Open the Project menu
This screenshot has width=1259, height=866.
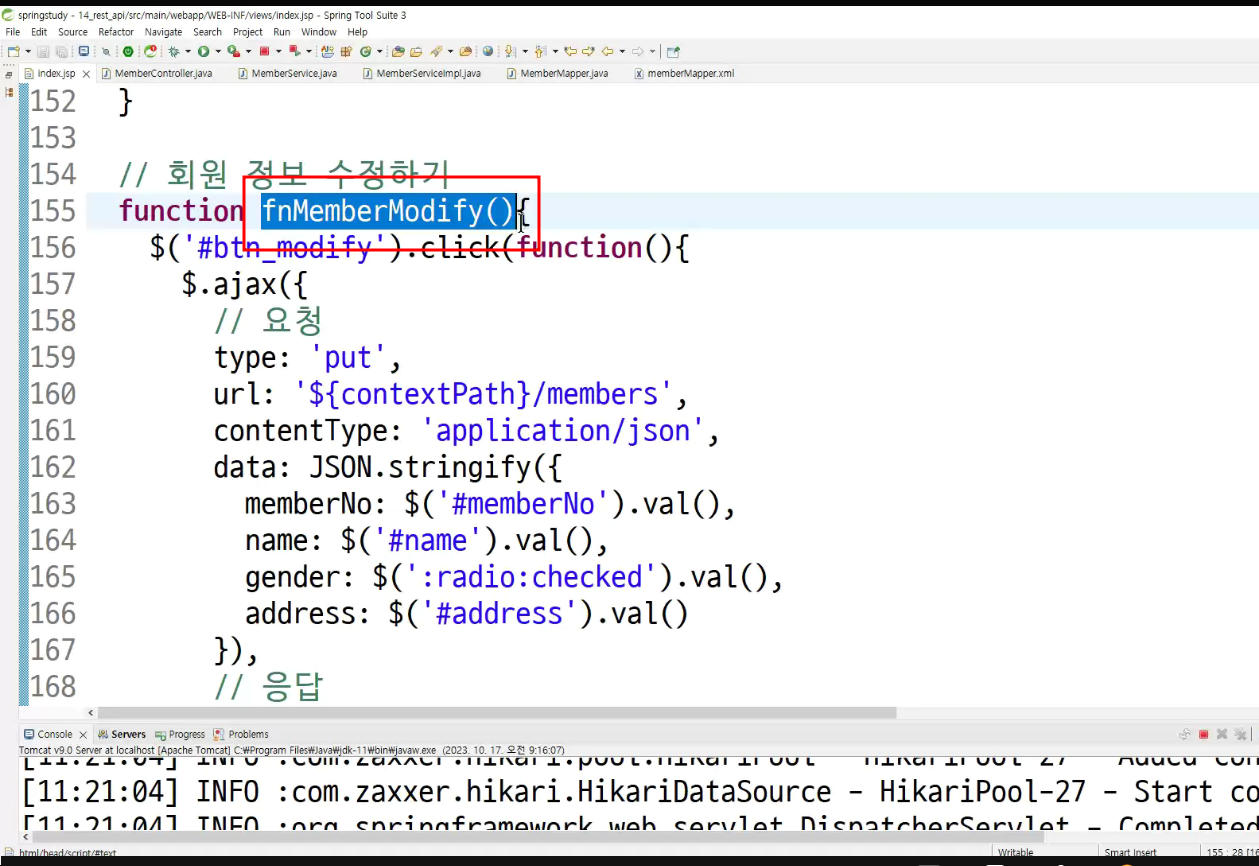pos(247,32)
